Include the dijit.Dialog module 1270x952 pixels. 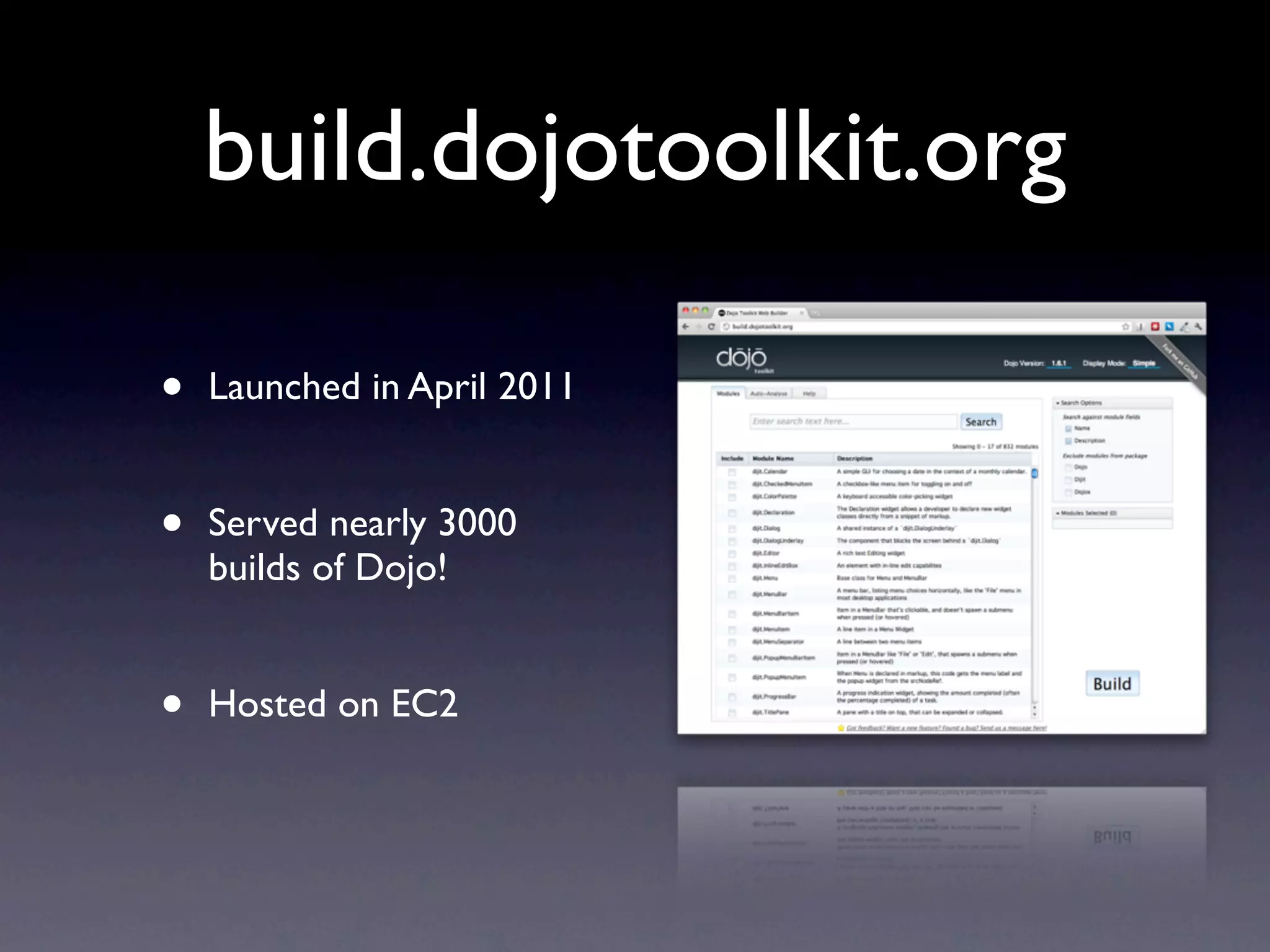point(732,529)
